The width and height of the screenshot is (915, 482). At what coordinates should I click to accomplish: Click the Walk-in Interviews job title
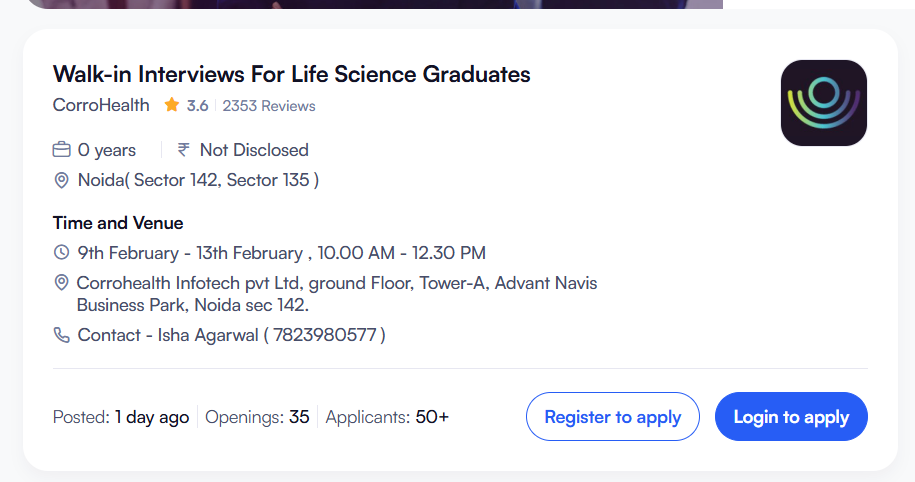[x=291, y=74]
